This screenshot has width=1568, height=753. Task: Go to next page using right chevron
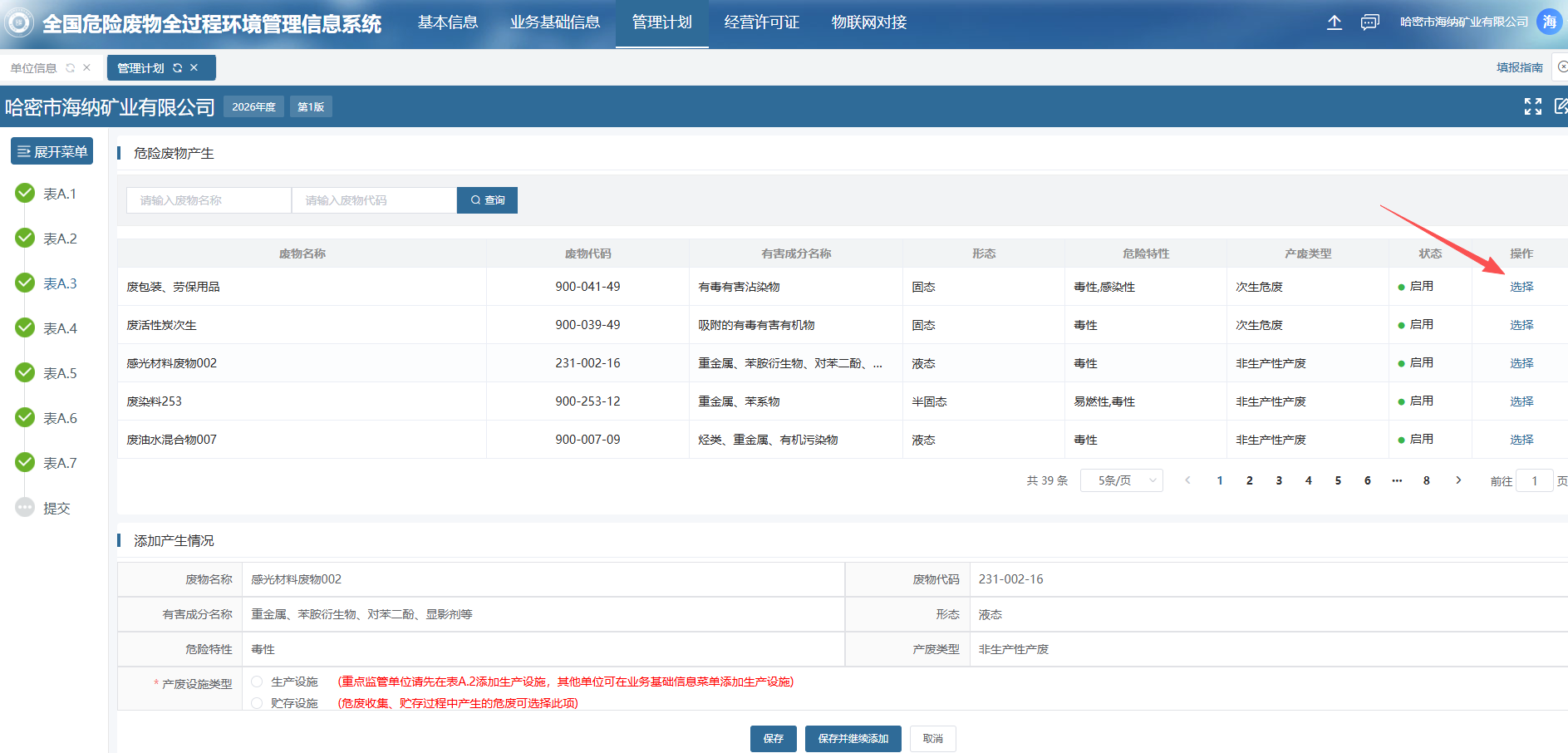(x=1458, y=480)
